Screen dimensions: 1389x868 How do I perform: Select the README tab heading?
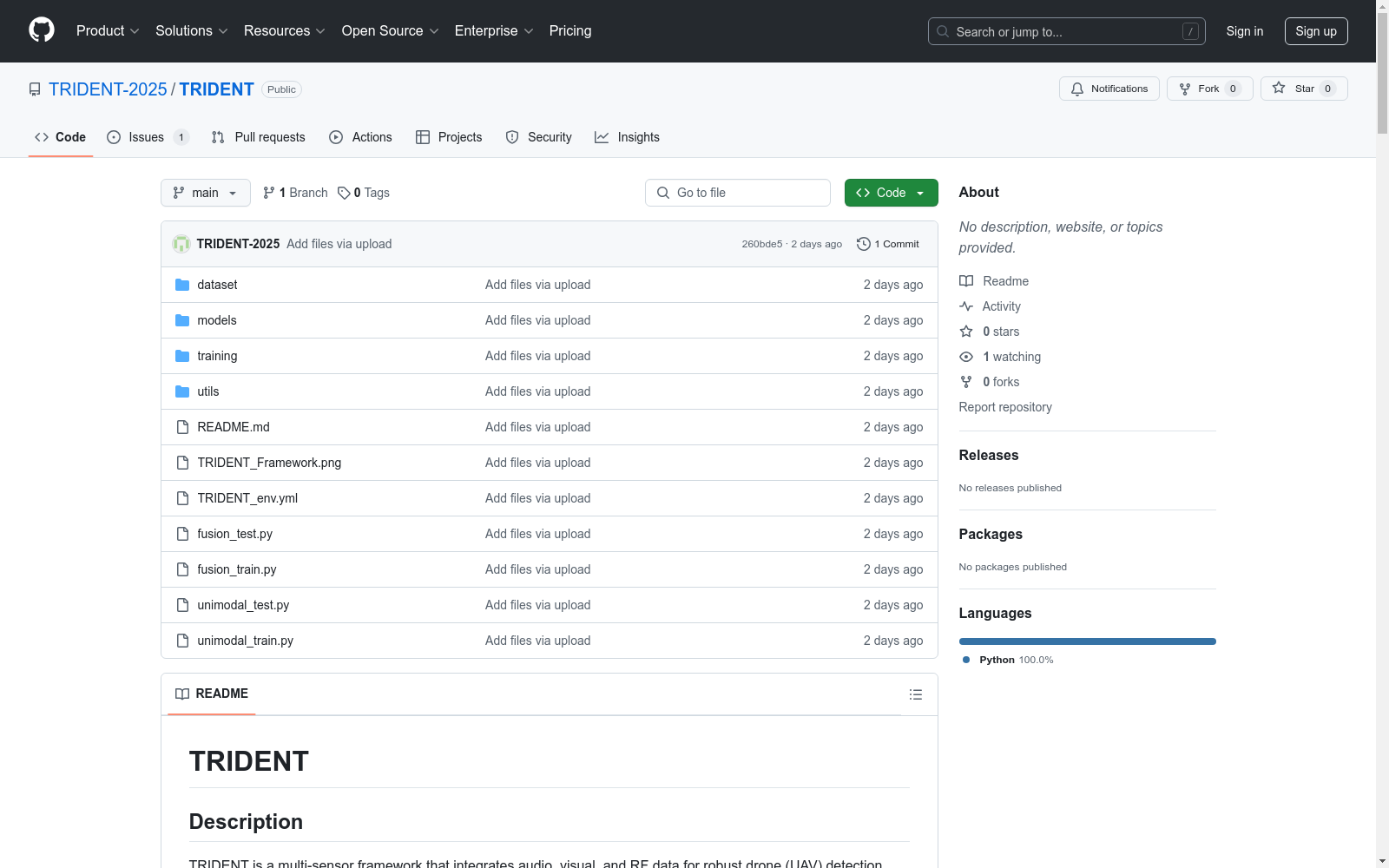[212, 694]
